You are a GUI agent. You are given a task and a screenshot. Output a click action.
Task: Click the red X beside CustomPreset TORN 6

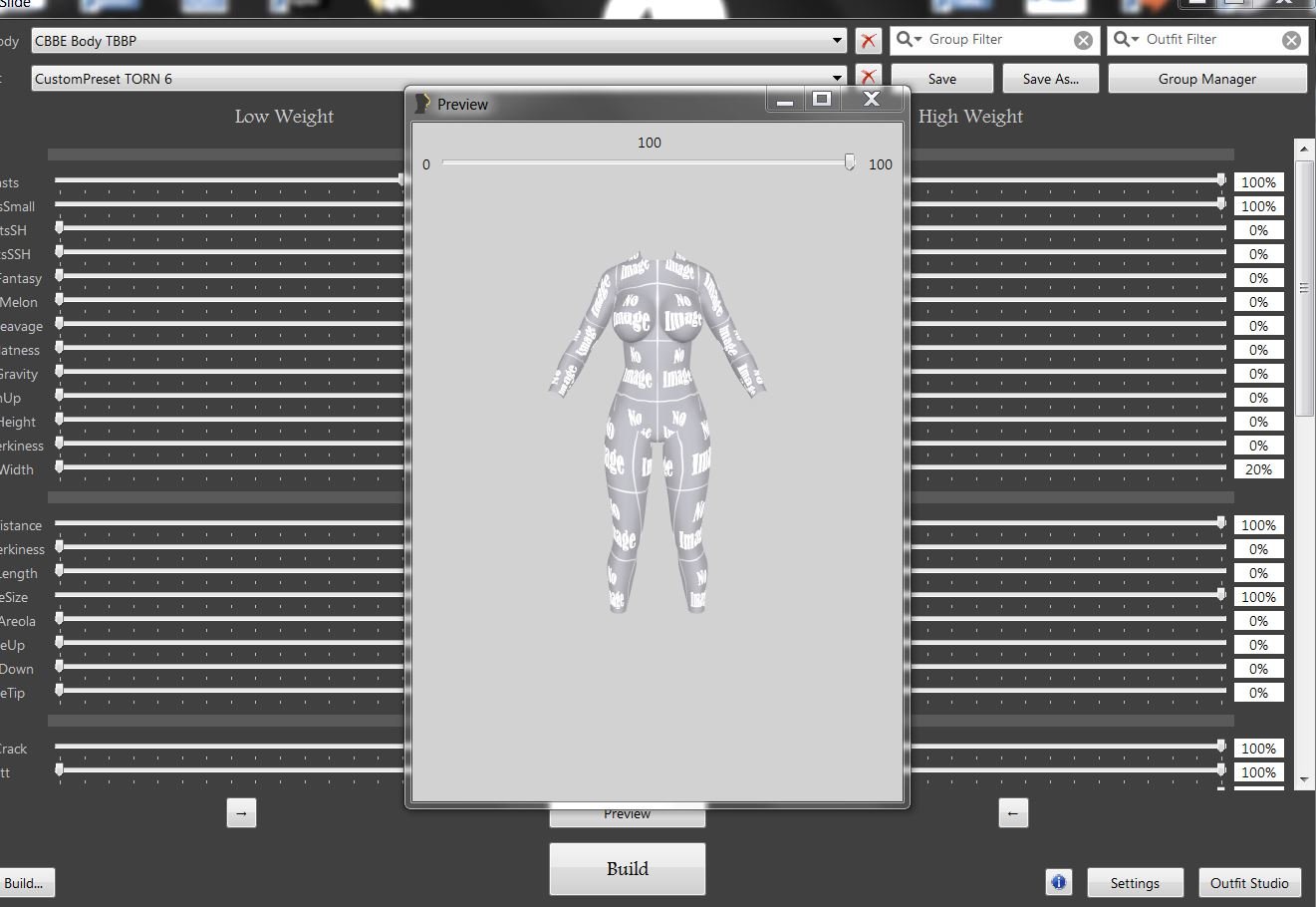(868, 78)
